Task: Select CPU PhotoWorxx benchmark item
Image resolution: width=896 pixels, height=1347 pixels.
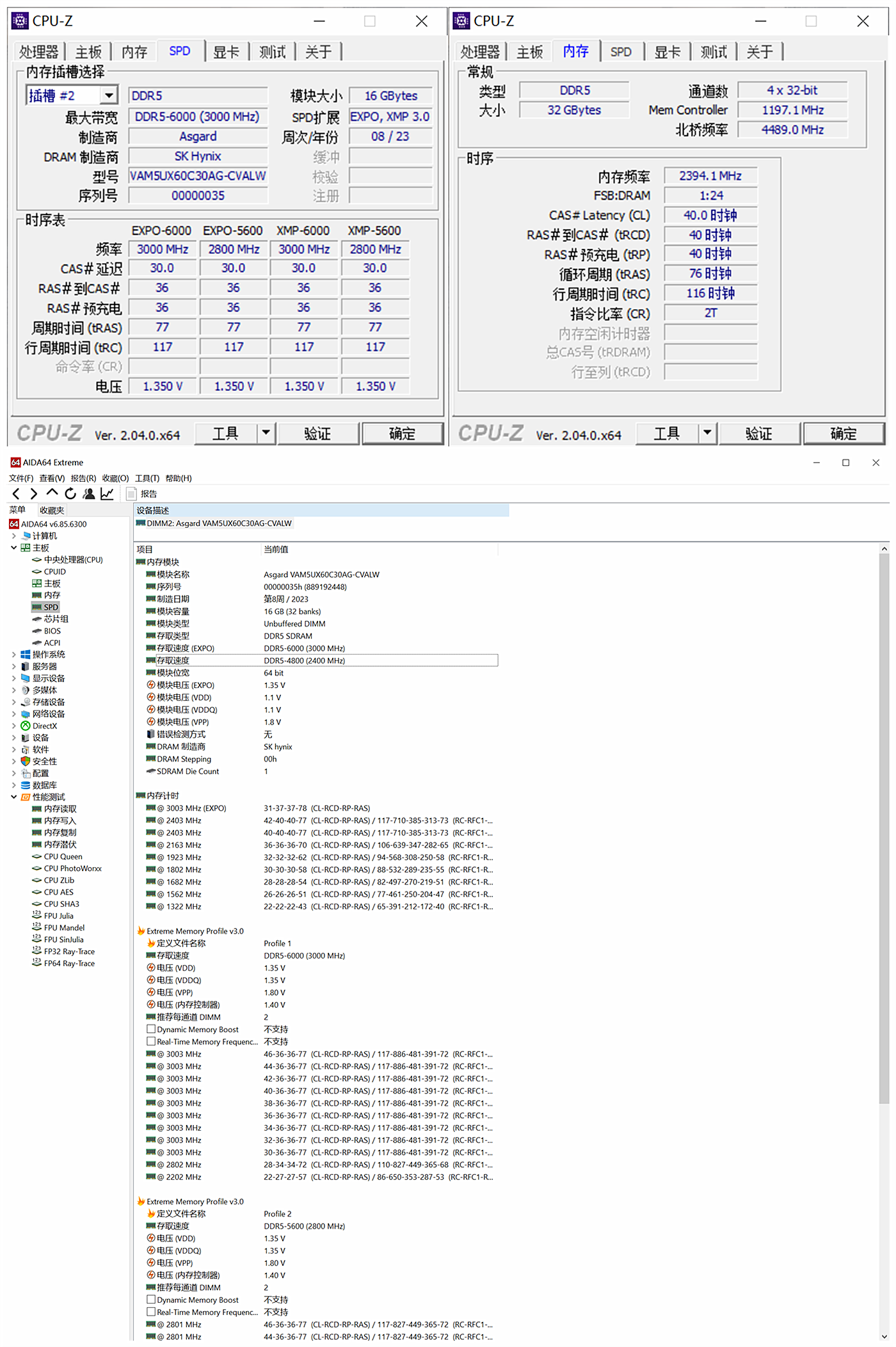Action: click(67, 868)
